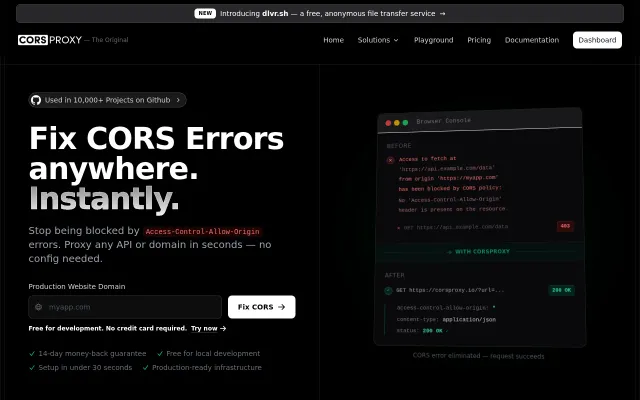This screenshot has height=400, width=640.
Task: Click the arrow after the dlvr.sh announcement
Action: (442, 13)
